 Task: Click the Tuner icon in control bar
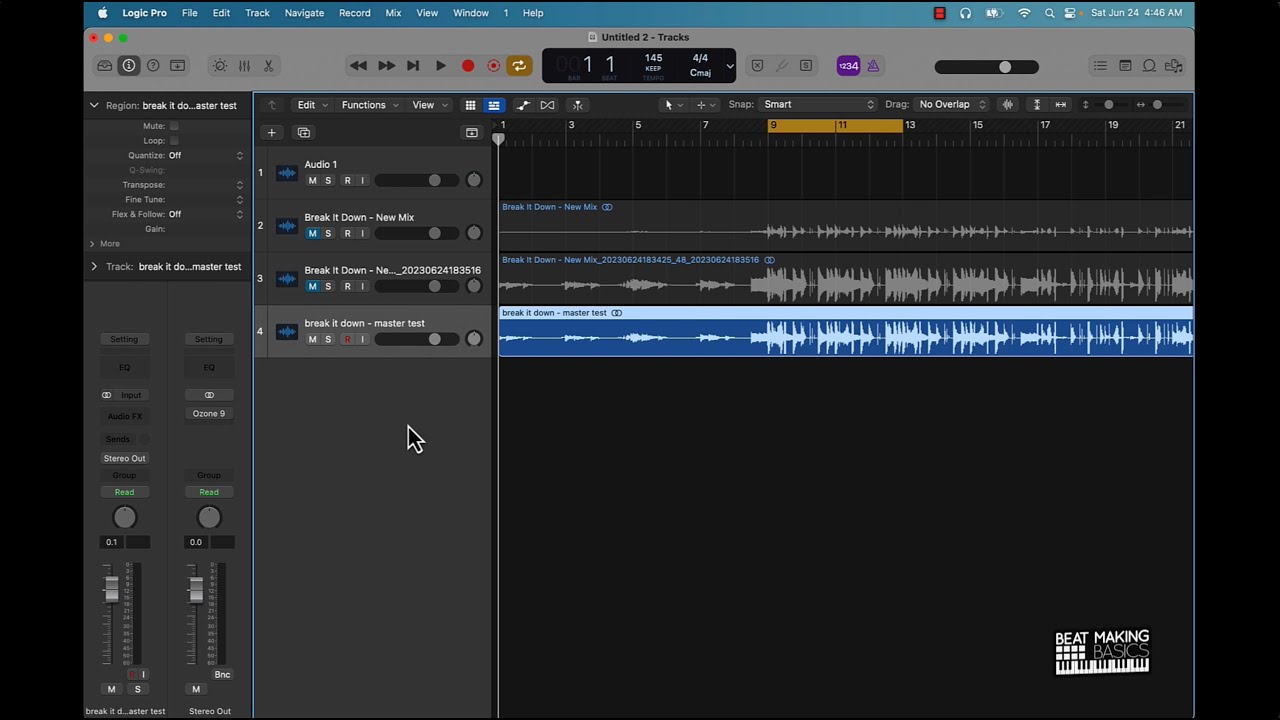781,66
